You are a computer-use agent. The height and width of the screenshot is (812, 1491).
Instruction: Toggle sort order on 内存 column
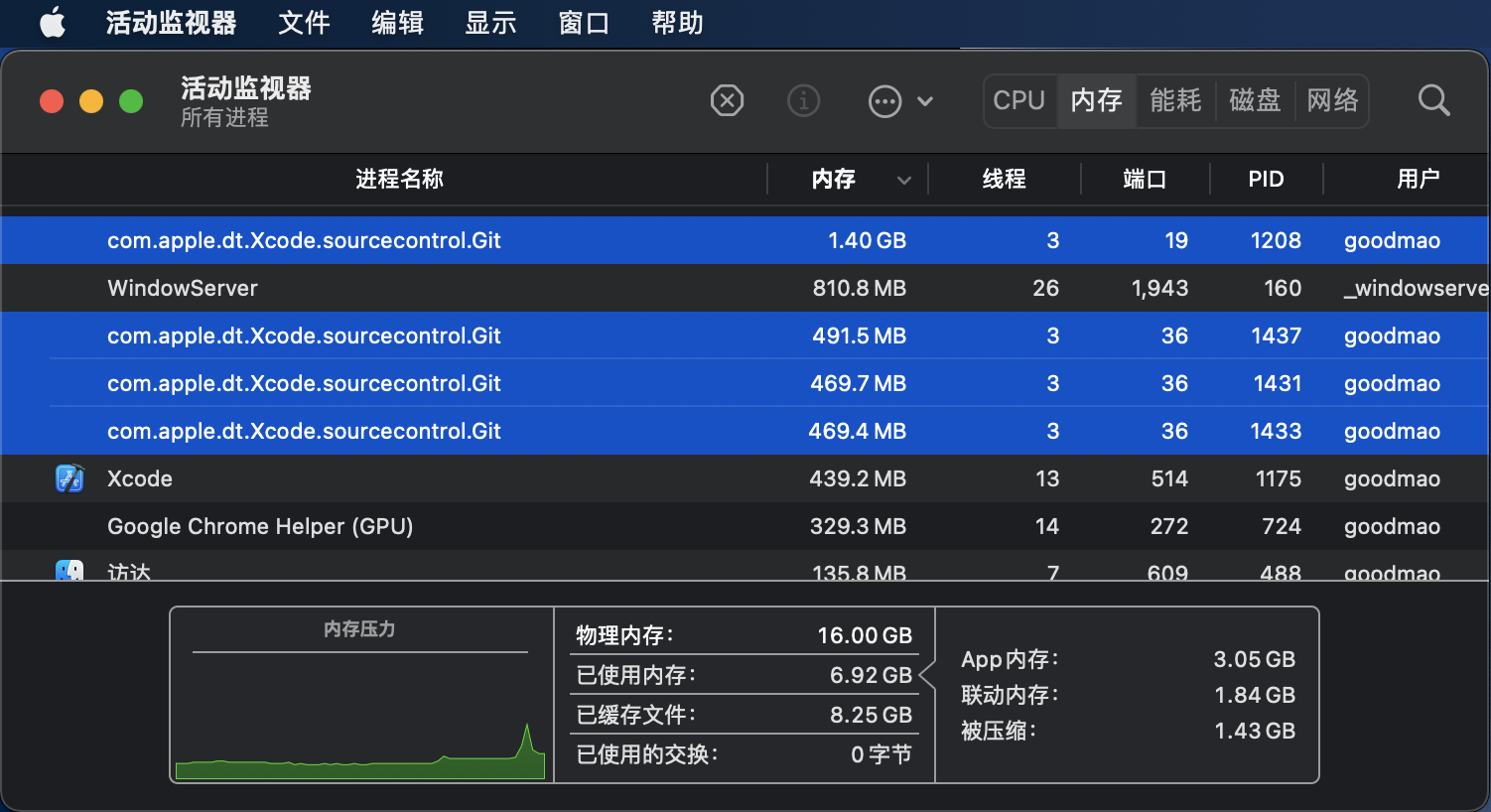pos(847,179)
